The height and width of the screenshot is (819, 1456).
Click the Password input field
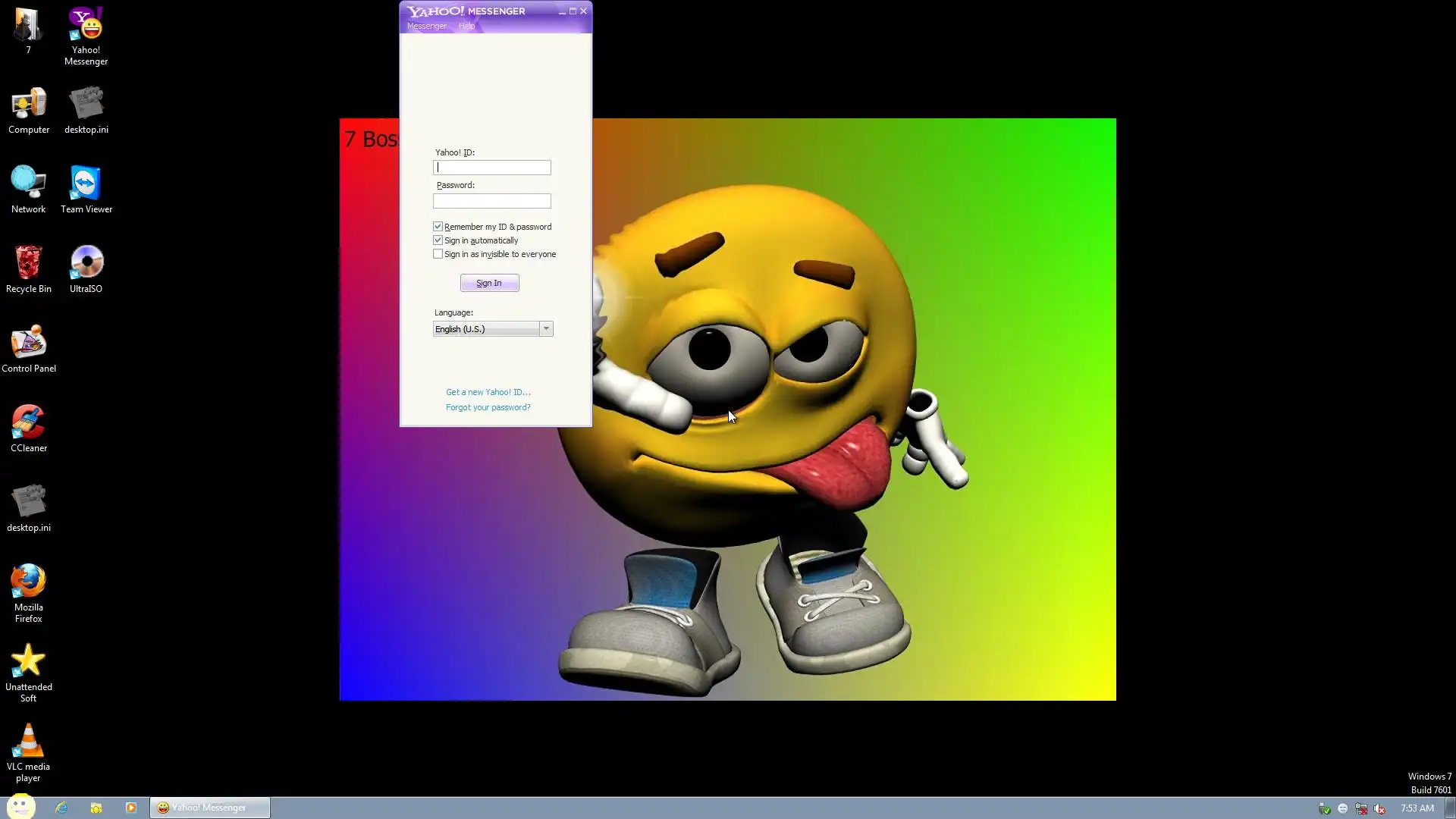click(x=492, y=201)
